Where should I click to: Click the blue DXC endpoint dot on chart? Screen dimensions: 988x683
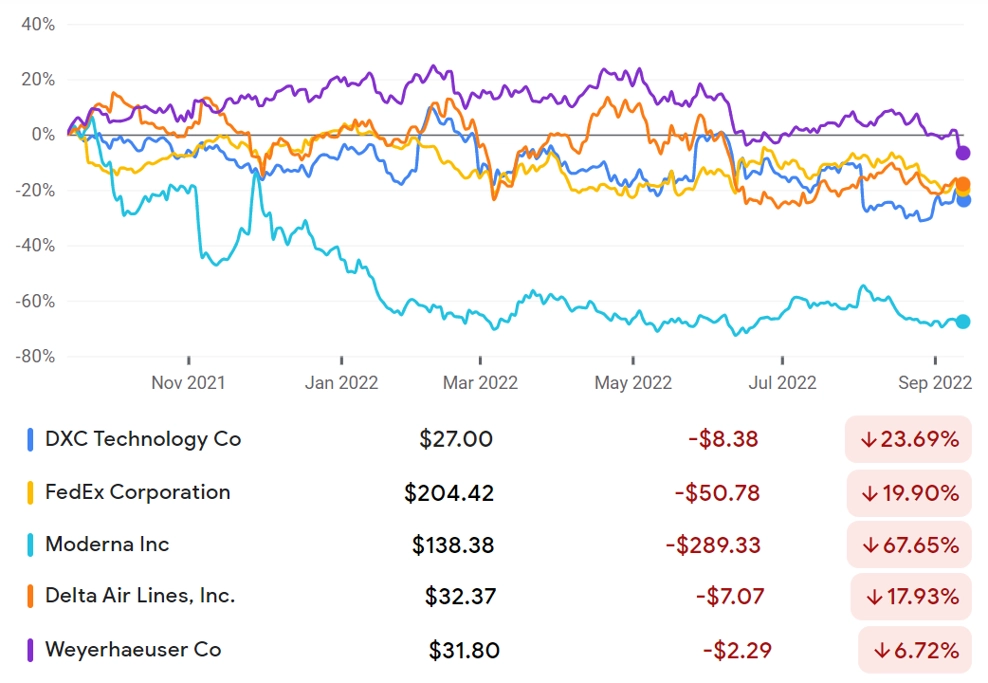[963, 200]
